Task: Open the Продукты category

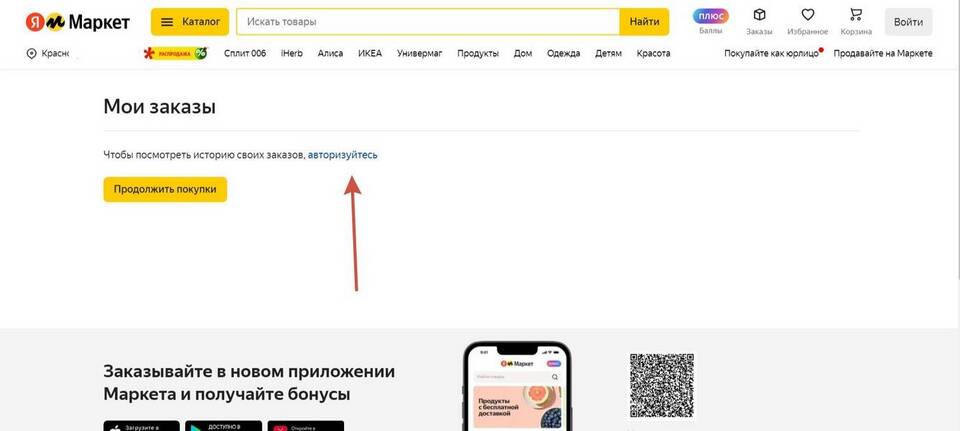Action: pos(478,53)
